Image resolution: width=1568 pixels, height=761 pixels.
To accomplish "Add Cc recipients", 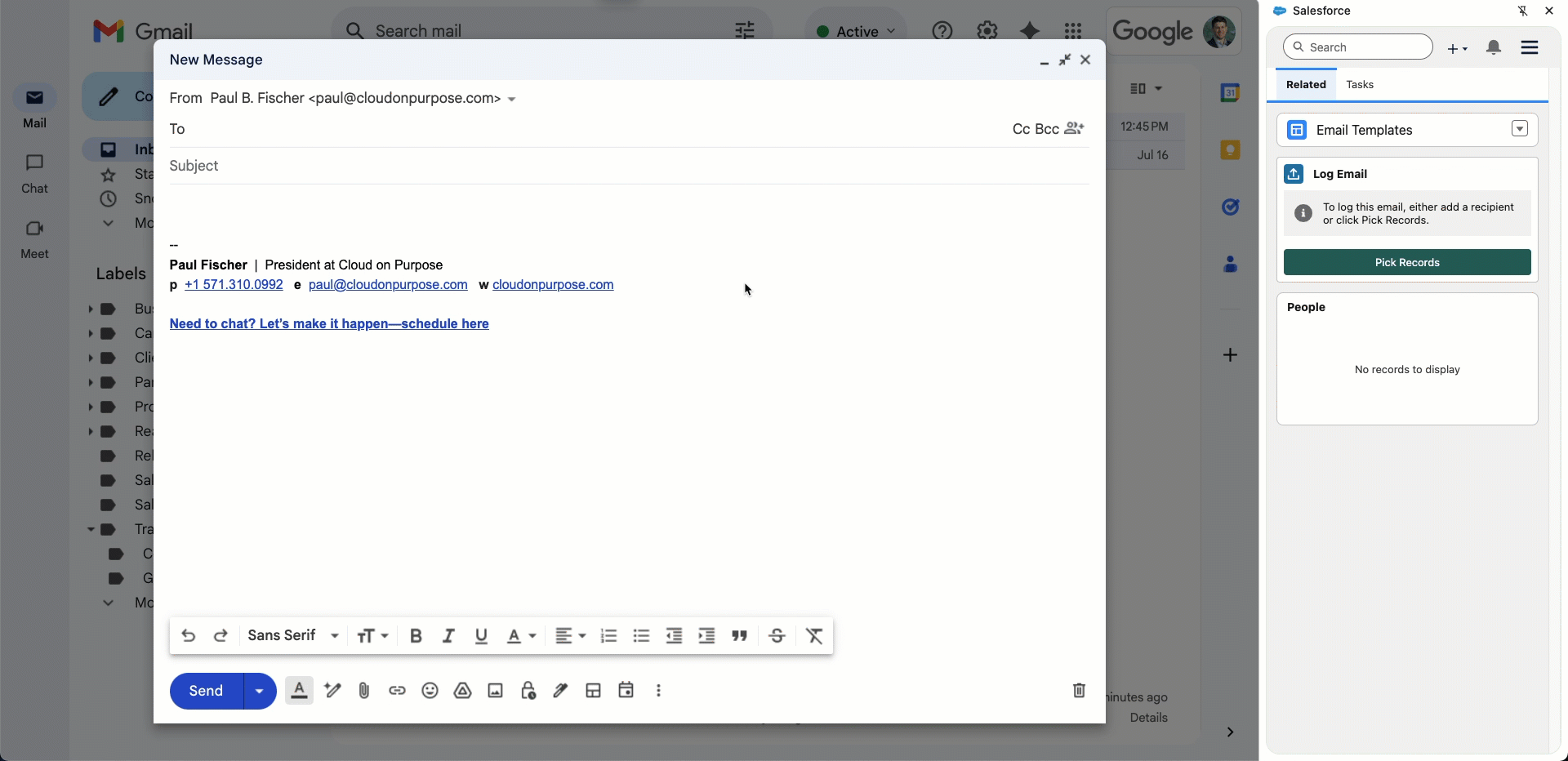I will [1021, 129].
